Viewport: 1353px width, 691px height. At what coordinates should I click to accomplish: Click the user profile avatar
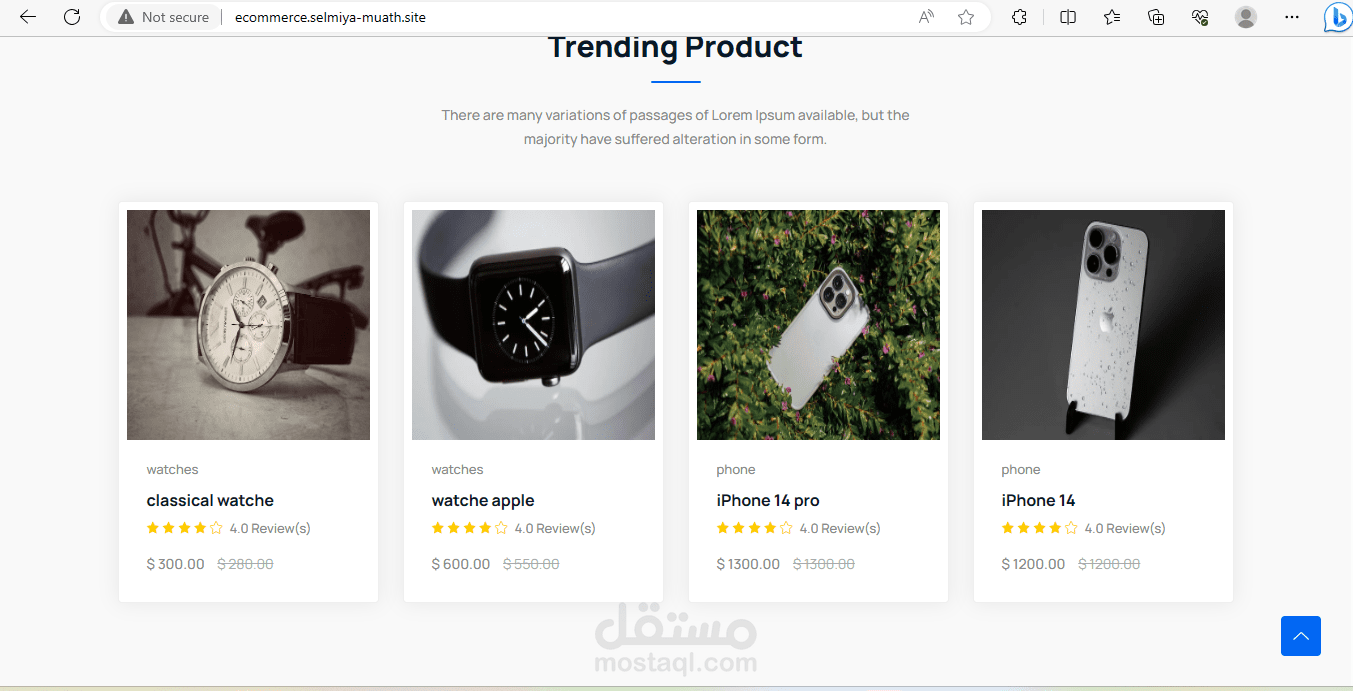(x=1246, y=17)
